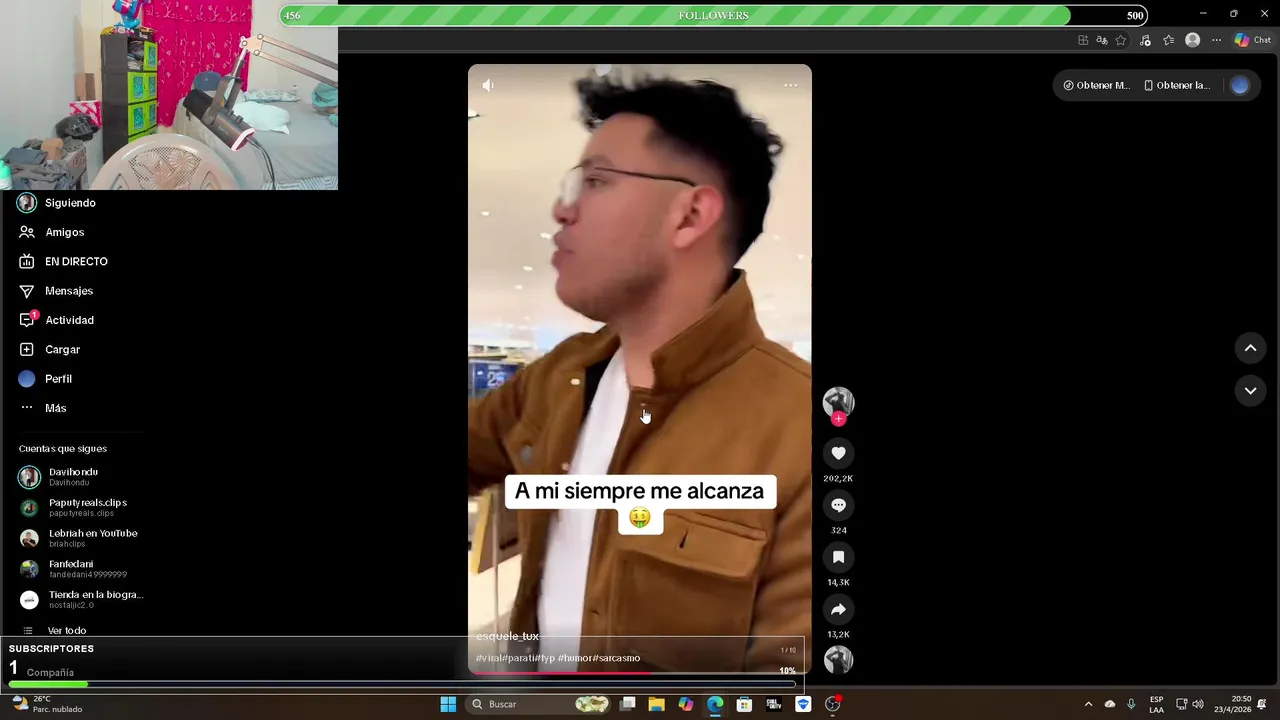Screen dimensions: 1280x720
Task: Click the Obtener M... button
Action: click(1096, 85)
